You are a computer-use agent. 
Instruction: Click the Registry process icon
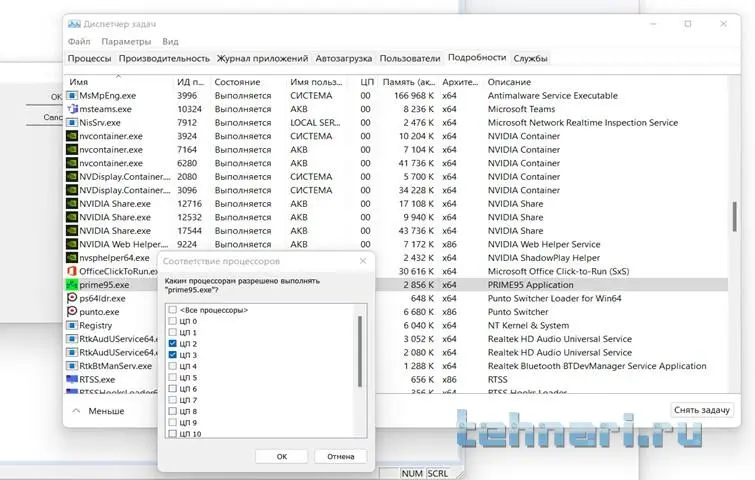(72, 325)
